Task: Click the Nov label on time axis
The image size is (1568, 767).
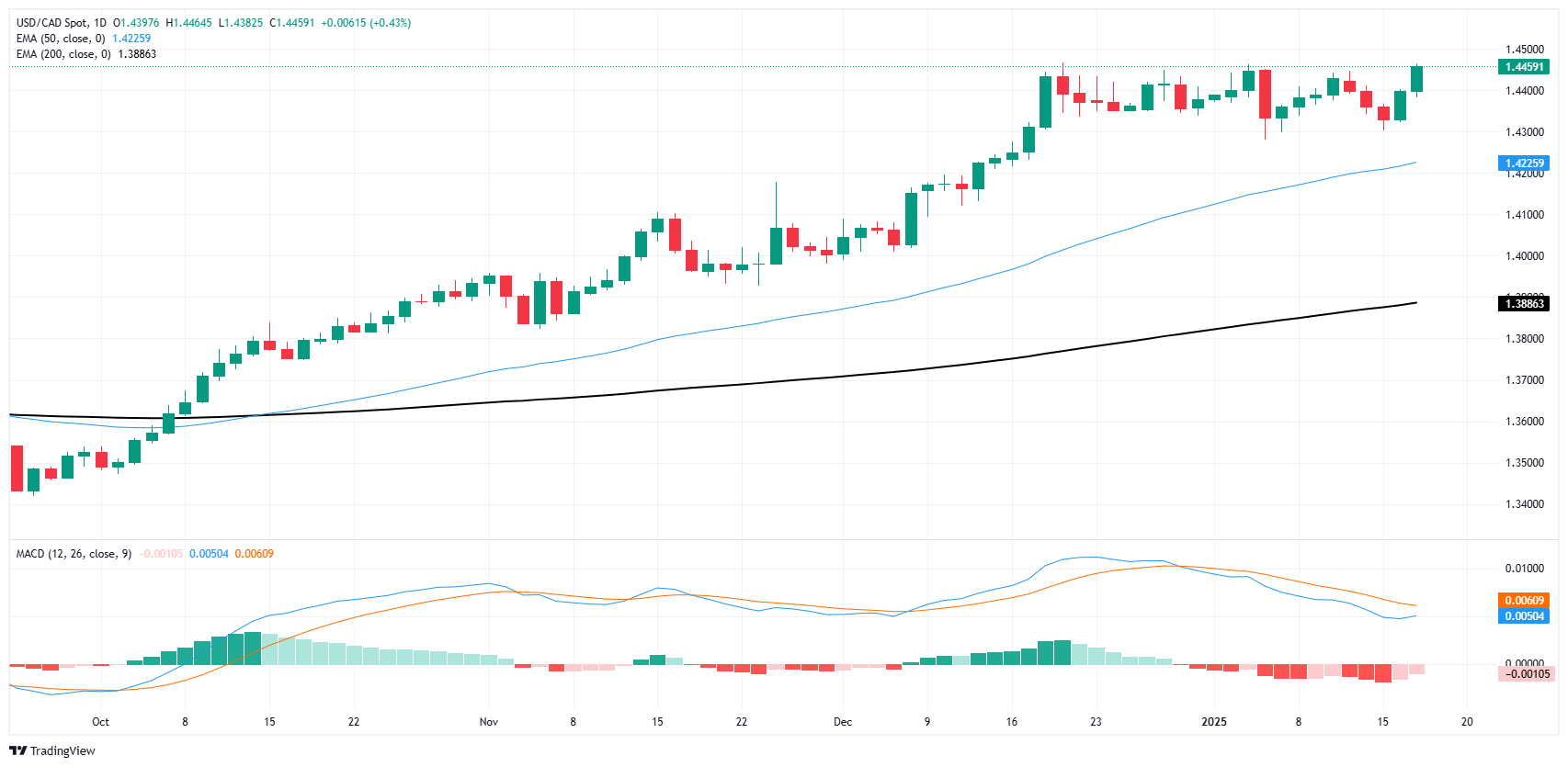Action: pos(489,722)
